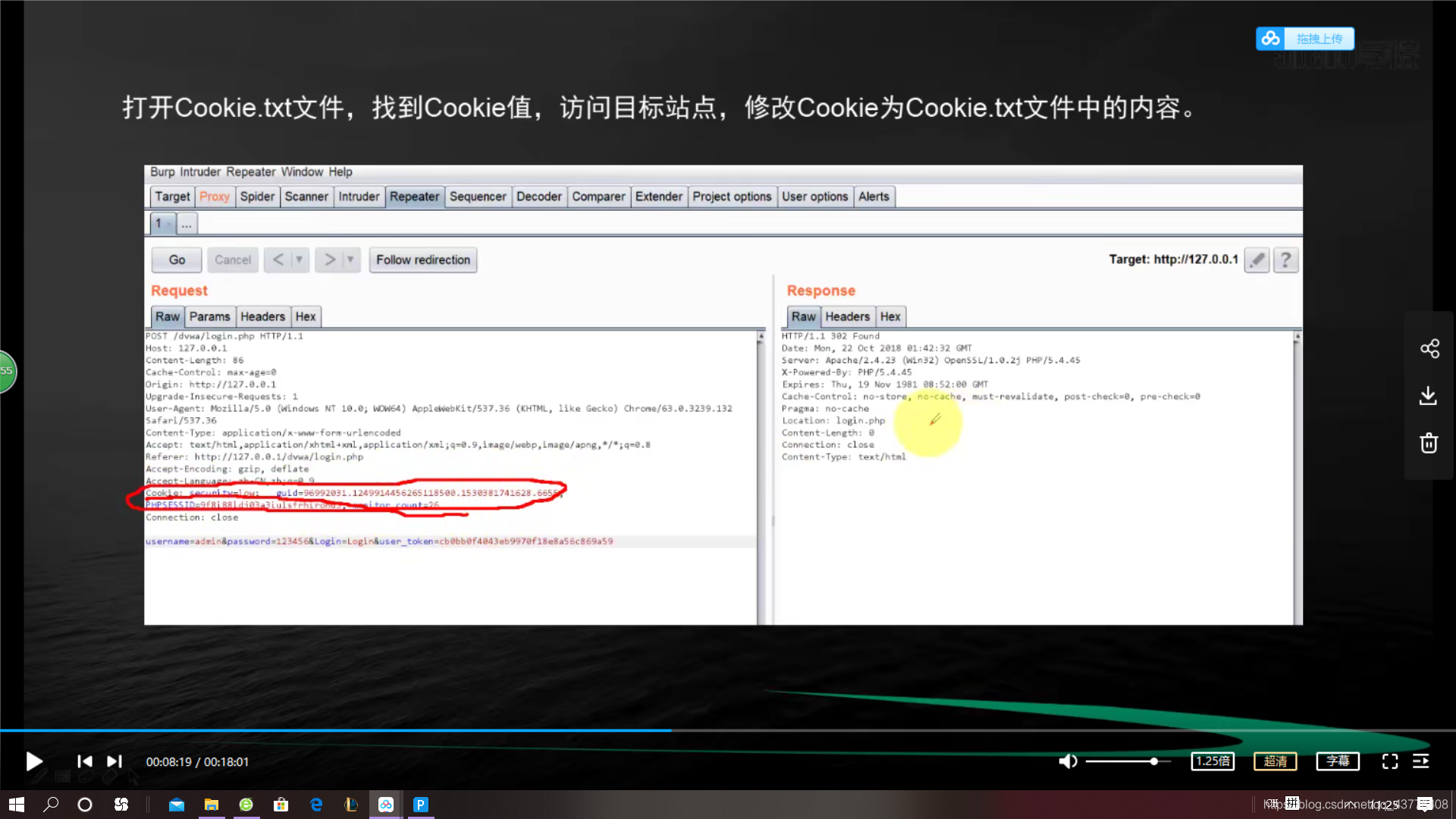This screenshot has height=819, width=1456.
Task: Click the Follow redirection button
Action: point(423,259)
